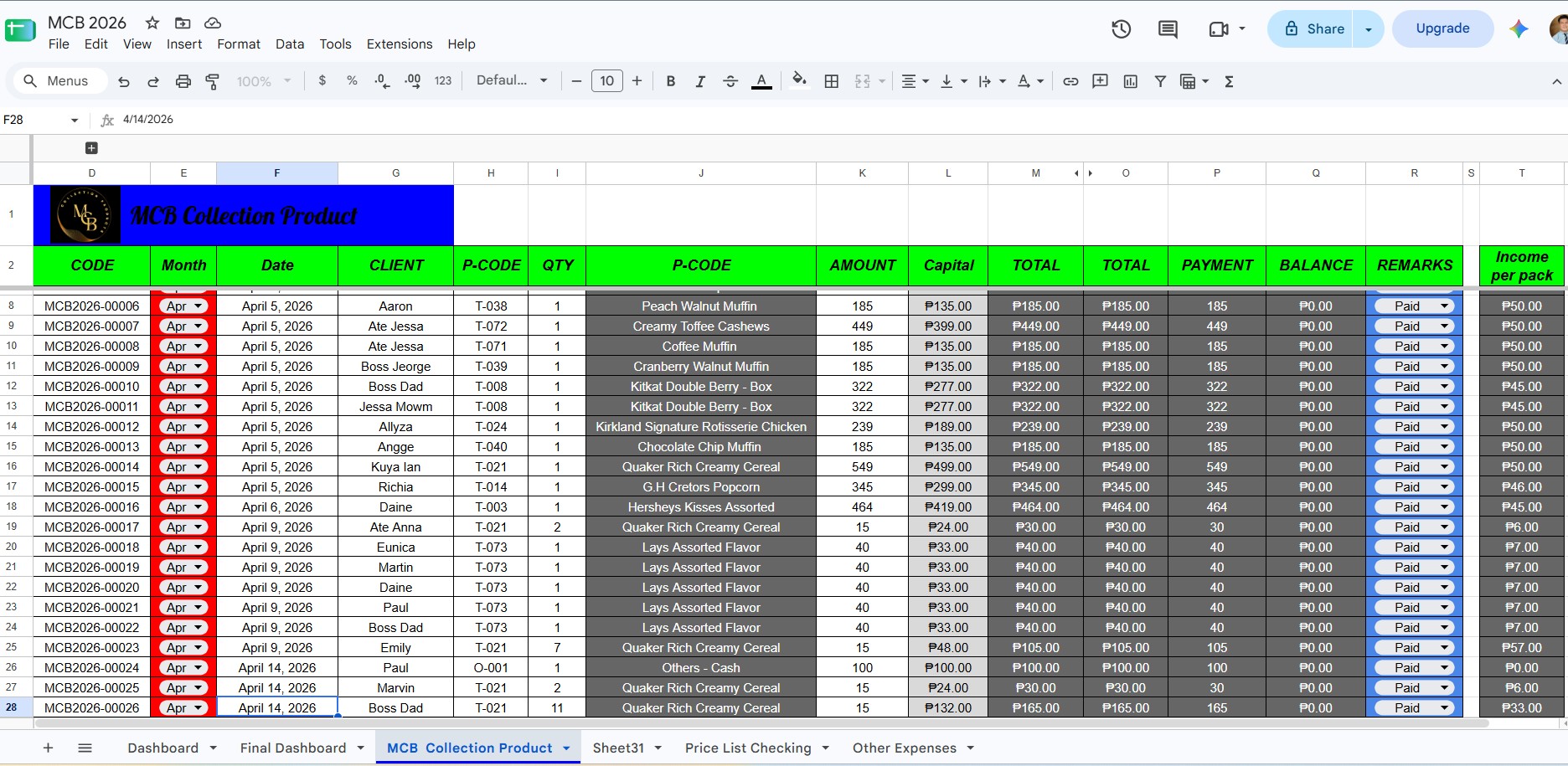Open the fill color picker
Screen dimensions: 1568x766
click(x=799, y=81)
